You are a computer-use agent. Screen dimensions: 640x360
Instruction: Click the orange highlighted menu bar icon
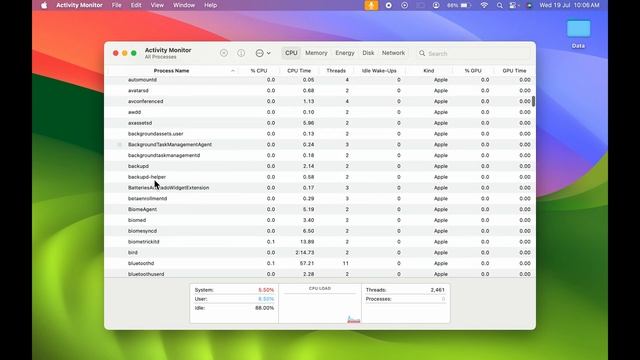[371, 5]
